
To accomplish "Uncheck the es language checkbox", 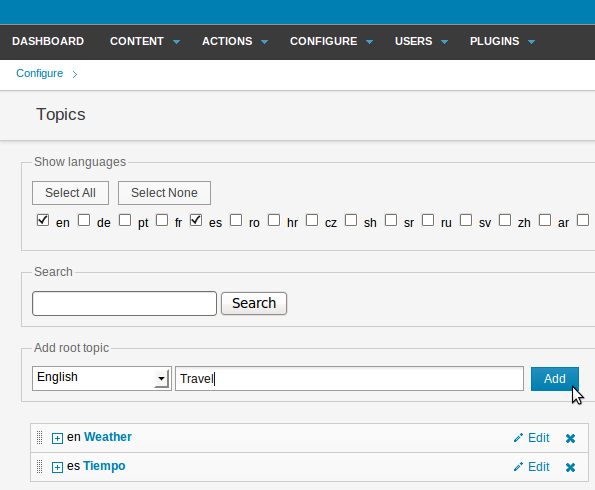I will click(x=196, y=220).
